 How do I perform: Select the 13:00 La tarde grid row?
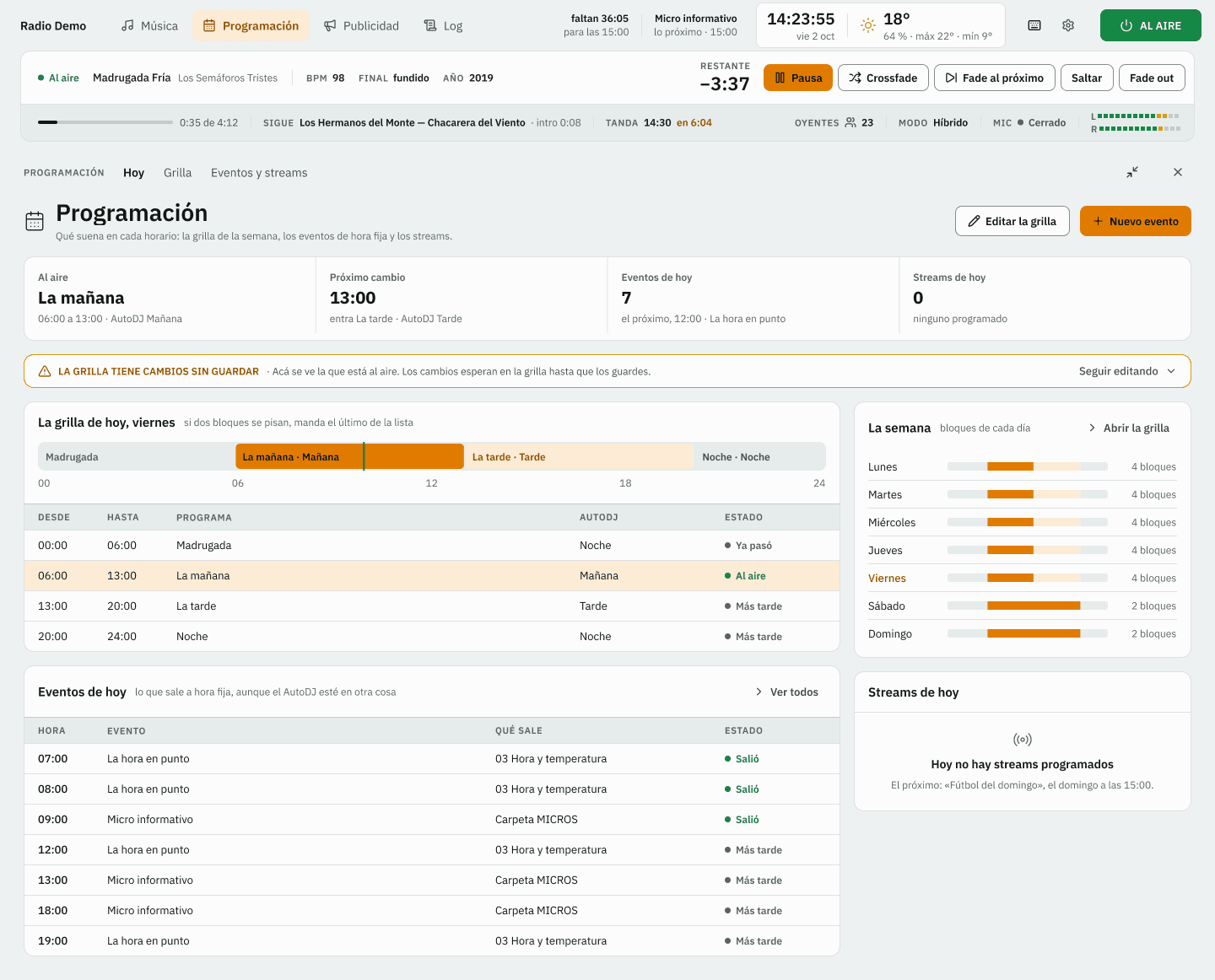432,606
